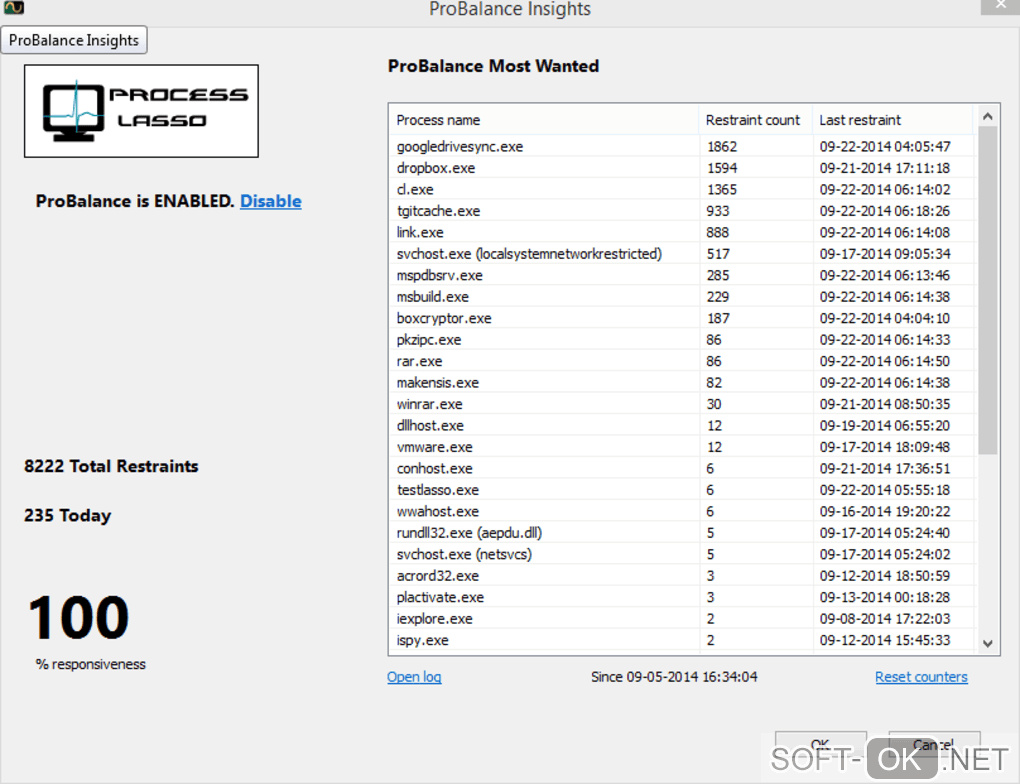1020x784 pixels.
Task: Click timestamp 09-08-2014 17:22:03
Action: click(885, 619)
